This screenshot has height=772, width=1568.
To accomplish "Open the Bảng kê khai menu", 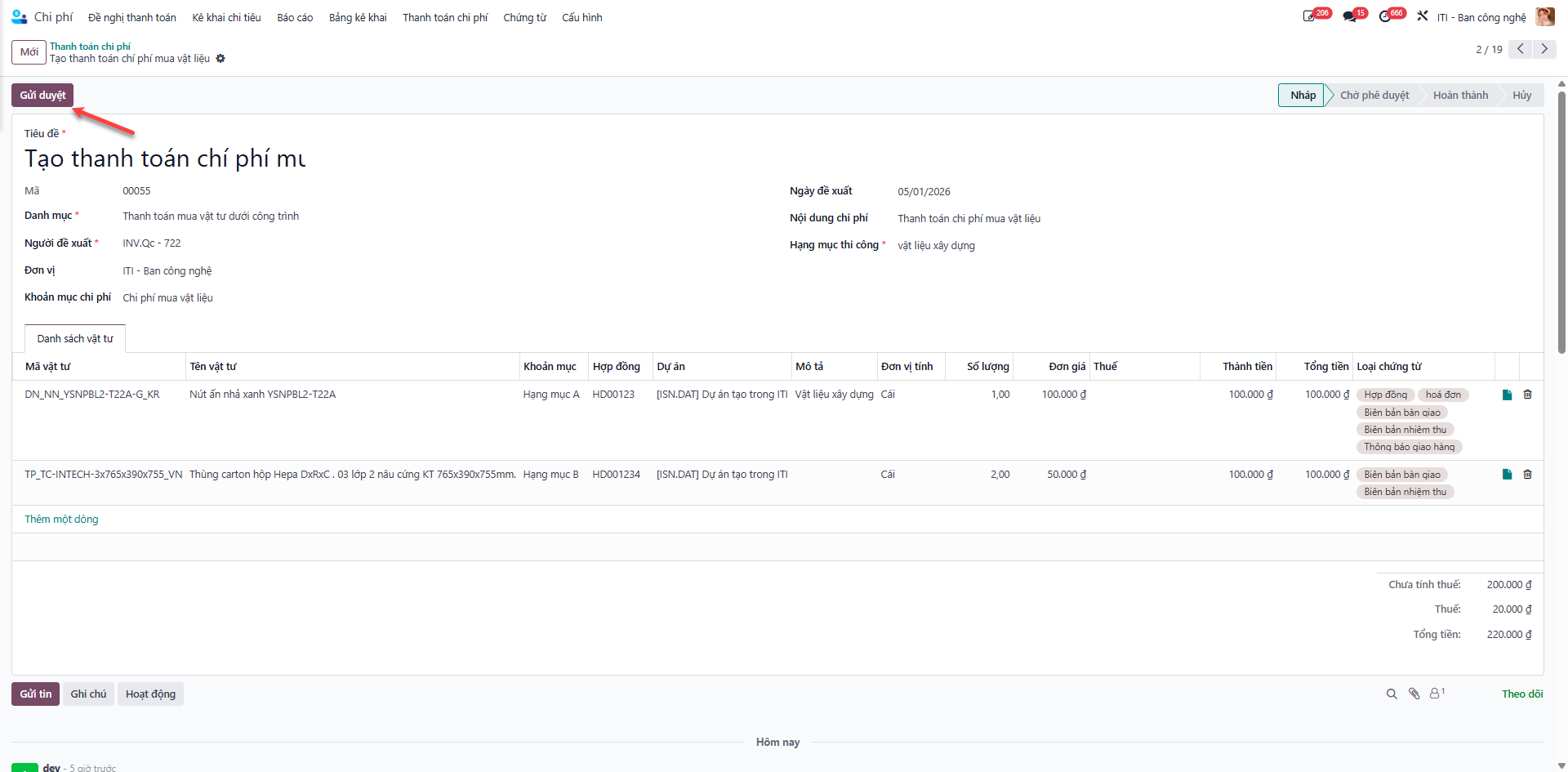I will [x=358, y=17].
